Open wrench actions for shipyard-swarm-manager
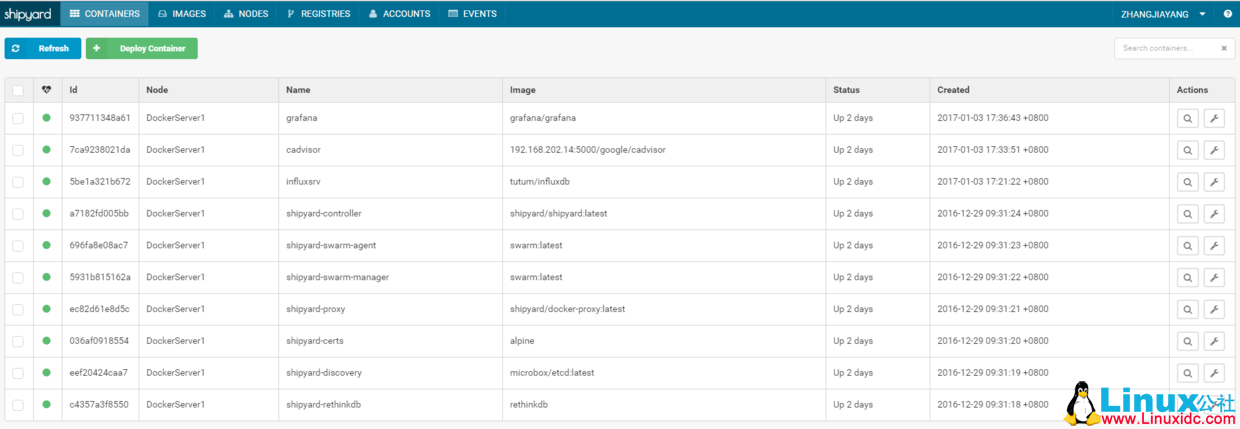The image size is (1240, 429). coord(1214,278)
